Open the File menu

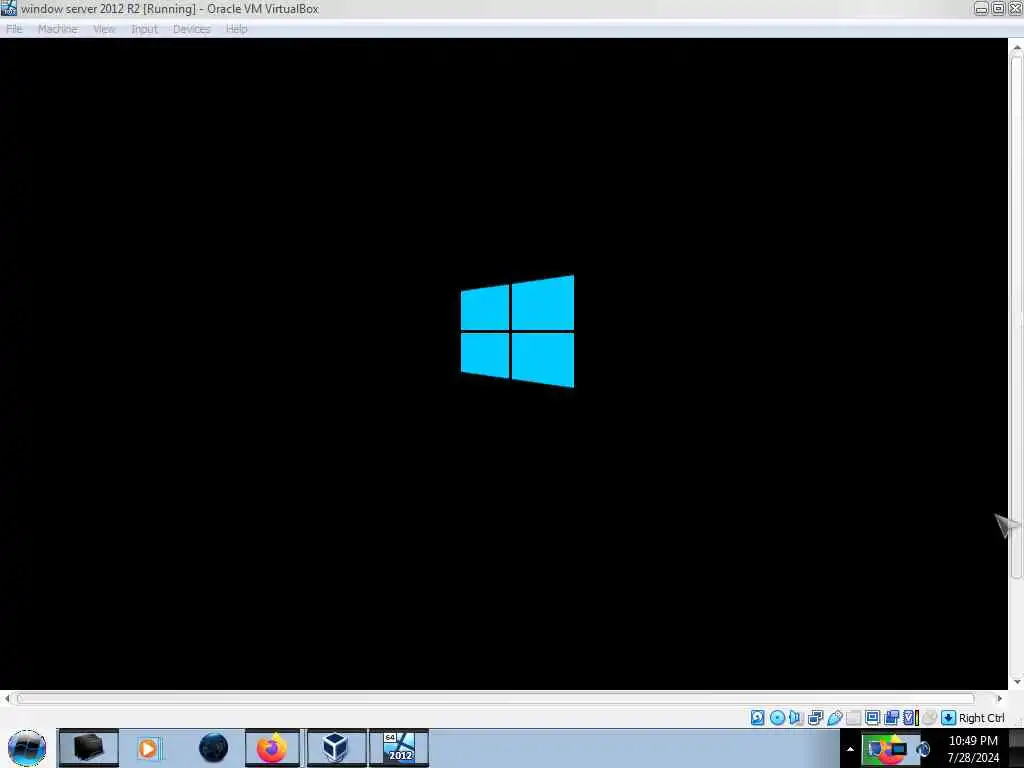click(14, 29)
